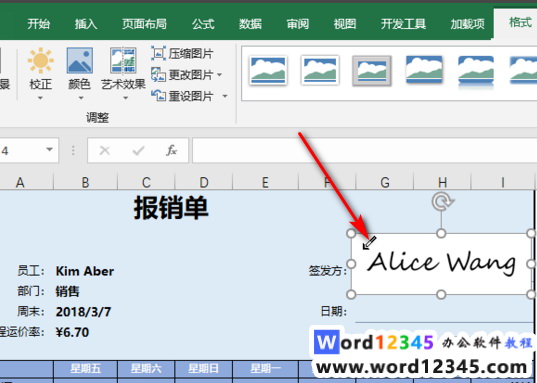Open the 艺术效果 artistic effects icon
The width and height of the screenshot is (537, 383).
point(123,61)
